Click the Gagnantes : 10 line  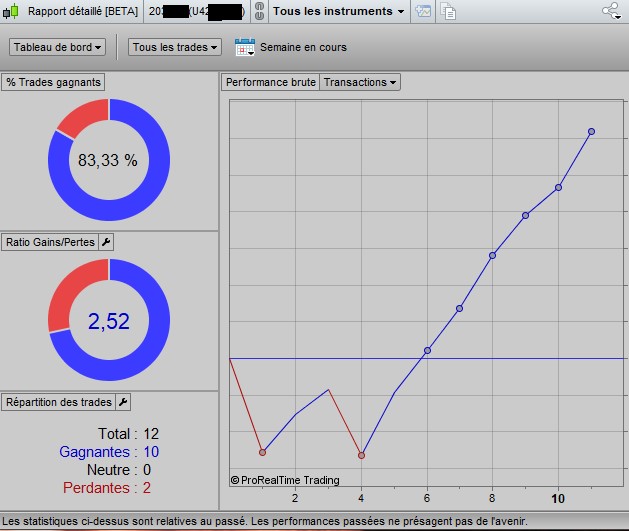pos(109,452)
